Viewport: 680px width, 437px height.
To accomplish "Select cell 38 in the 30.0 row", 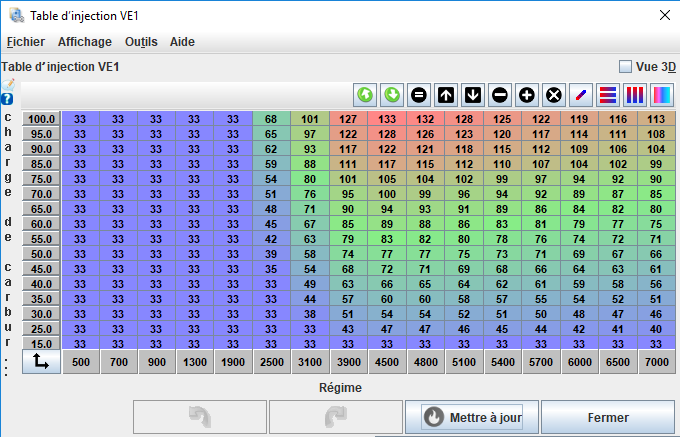I will (x=310, y=314).
